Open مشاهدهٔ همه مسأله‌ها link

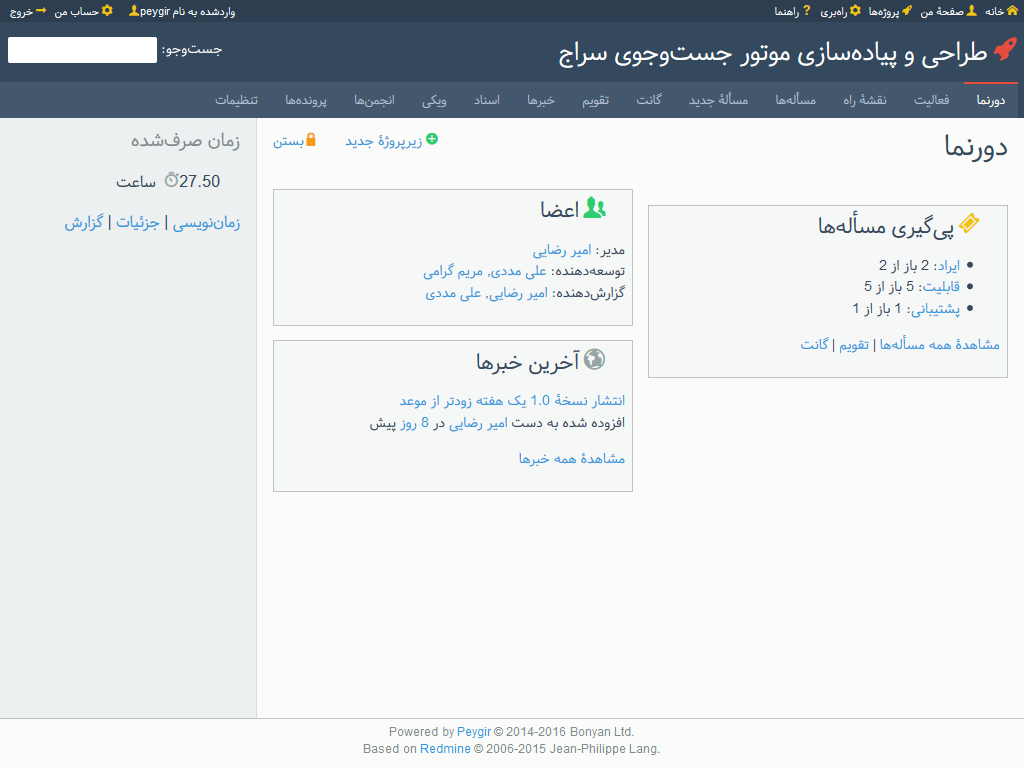click(939, 344)
